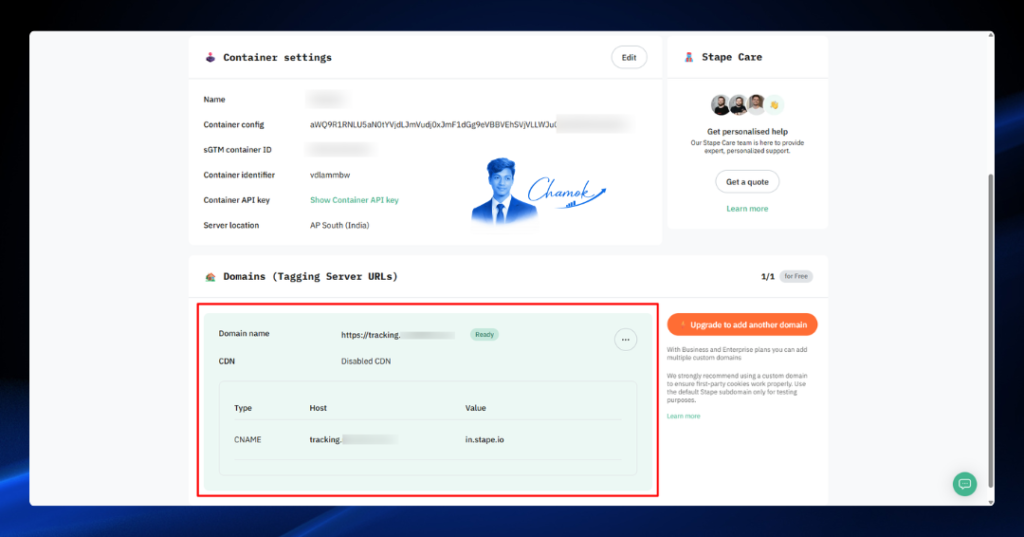Click the Stape Care team avatars
The height and width of the screenshot is (537, 1024).
click(x=739, y=105)
